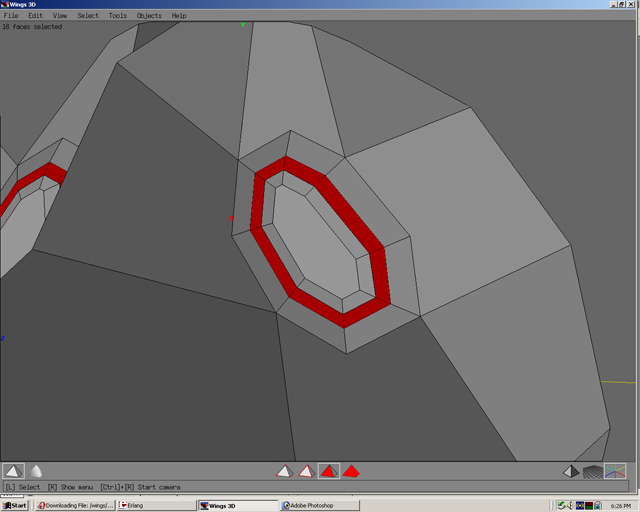Click the green Y axis label

(243, 25)
